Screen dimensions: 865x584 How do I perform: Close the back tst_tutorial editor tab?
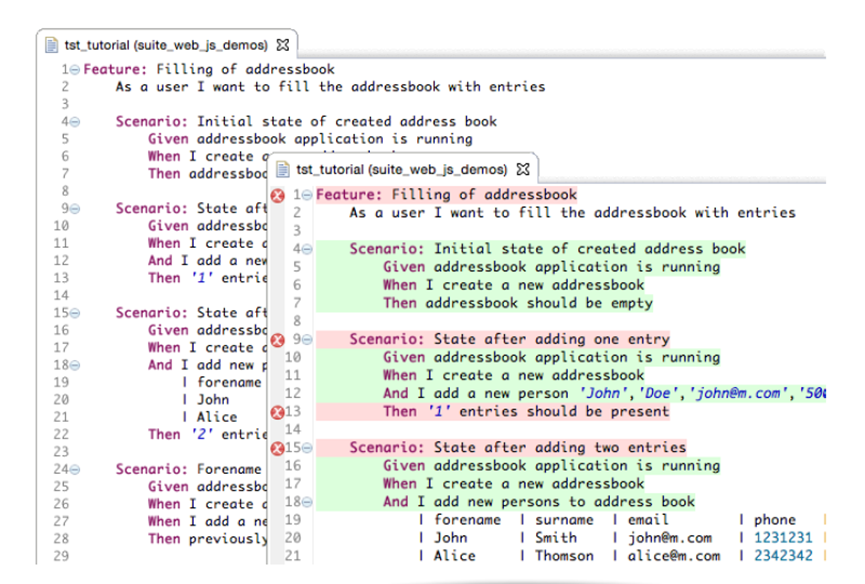pos(282,45)
